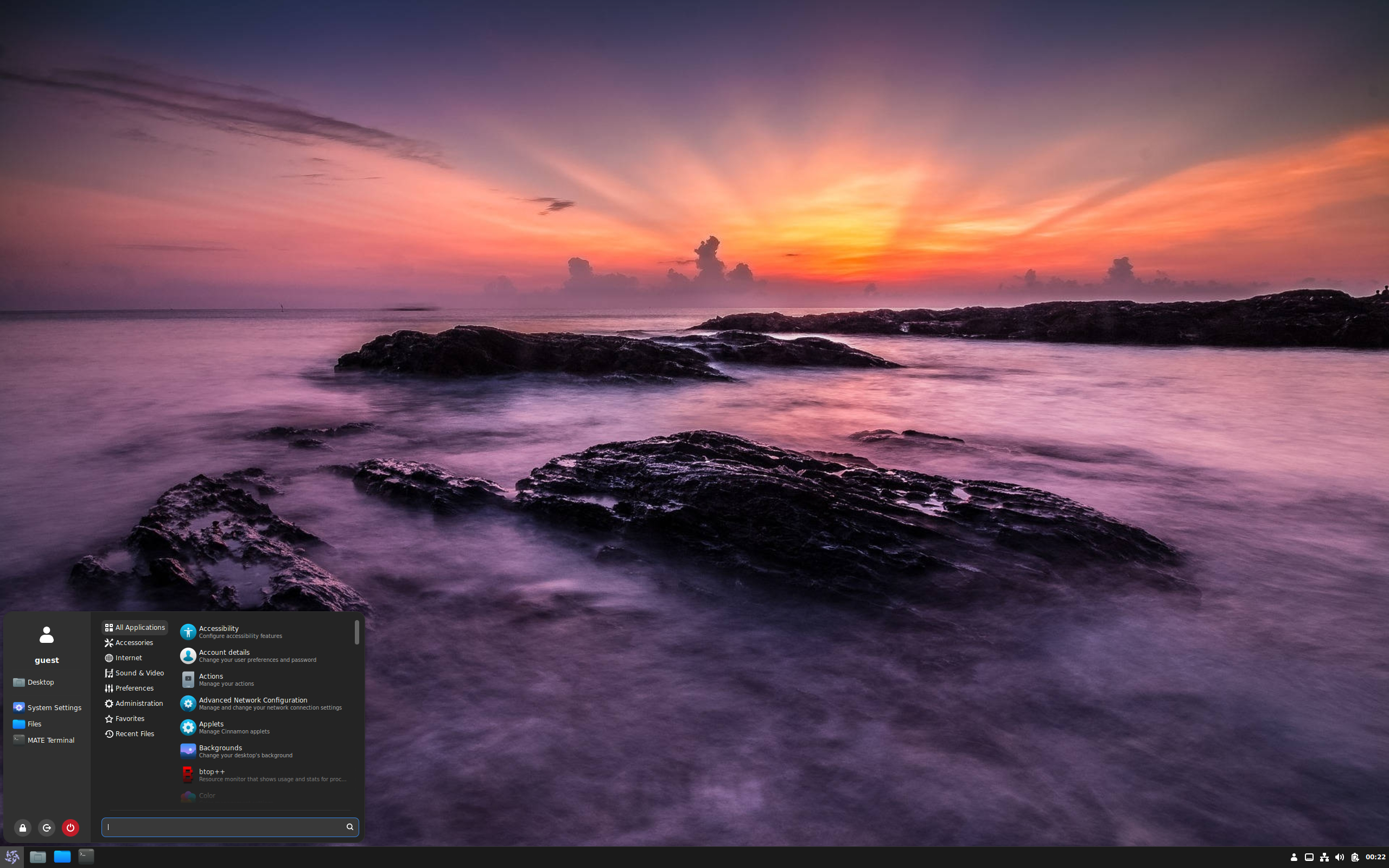Click the application list scrollbar
This screenshot has height=868, width=1389.
point(356,632)
